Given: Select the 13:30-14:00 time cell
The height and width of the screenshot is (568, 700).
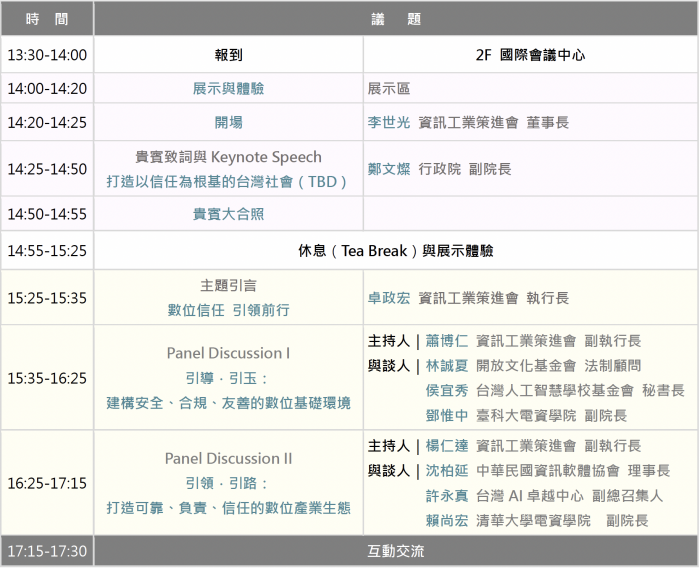Looking at the screenshot, I should point(47,55).
